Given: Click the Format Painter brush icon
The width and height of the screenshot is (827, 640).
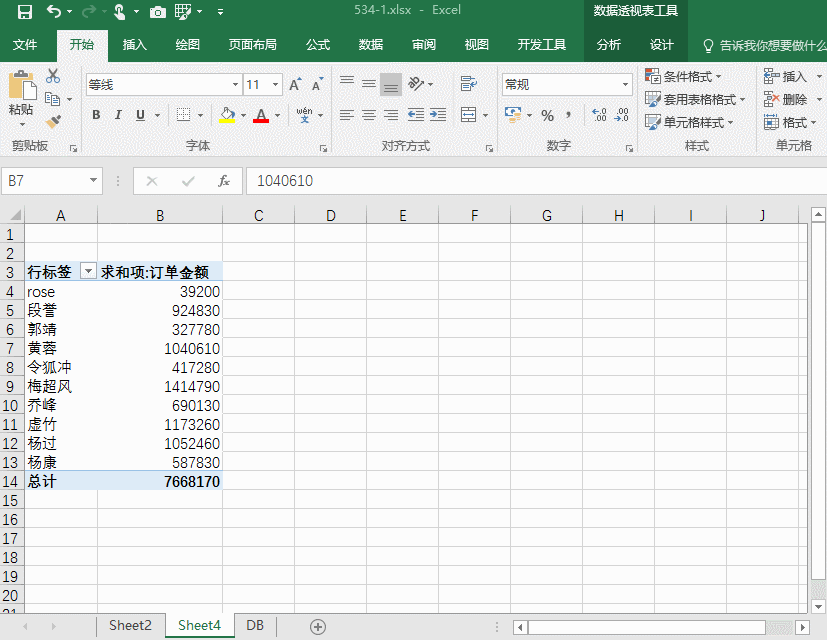Looking at the screenshot, I should 53,121.
